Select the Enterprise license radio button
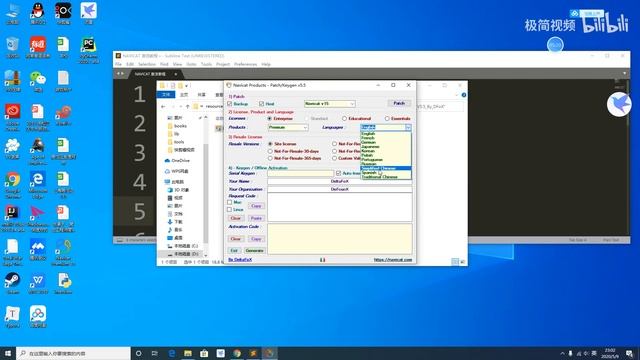The height and width of the screenshot is (360, 640). click(x=270, y=118)
